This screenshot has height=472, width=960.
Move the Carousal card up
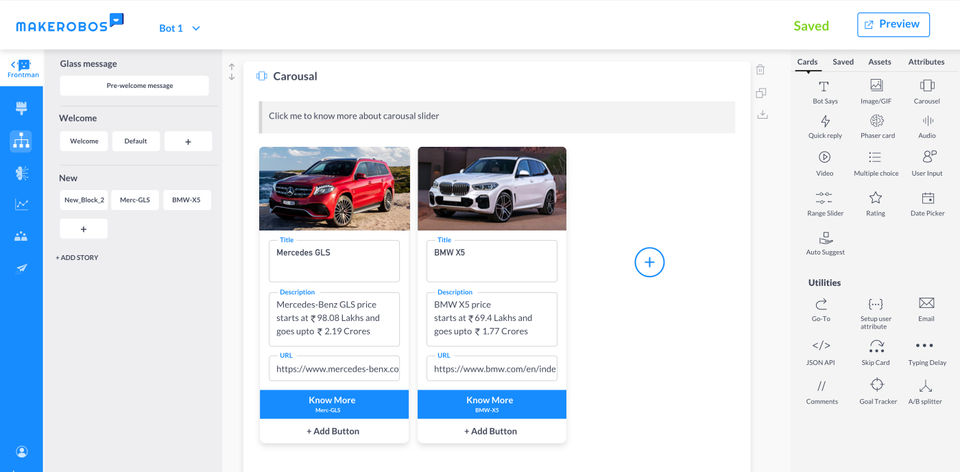pyautogui.click(x=231, y=67)
